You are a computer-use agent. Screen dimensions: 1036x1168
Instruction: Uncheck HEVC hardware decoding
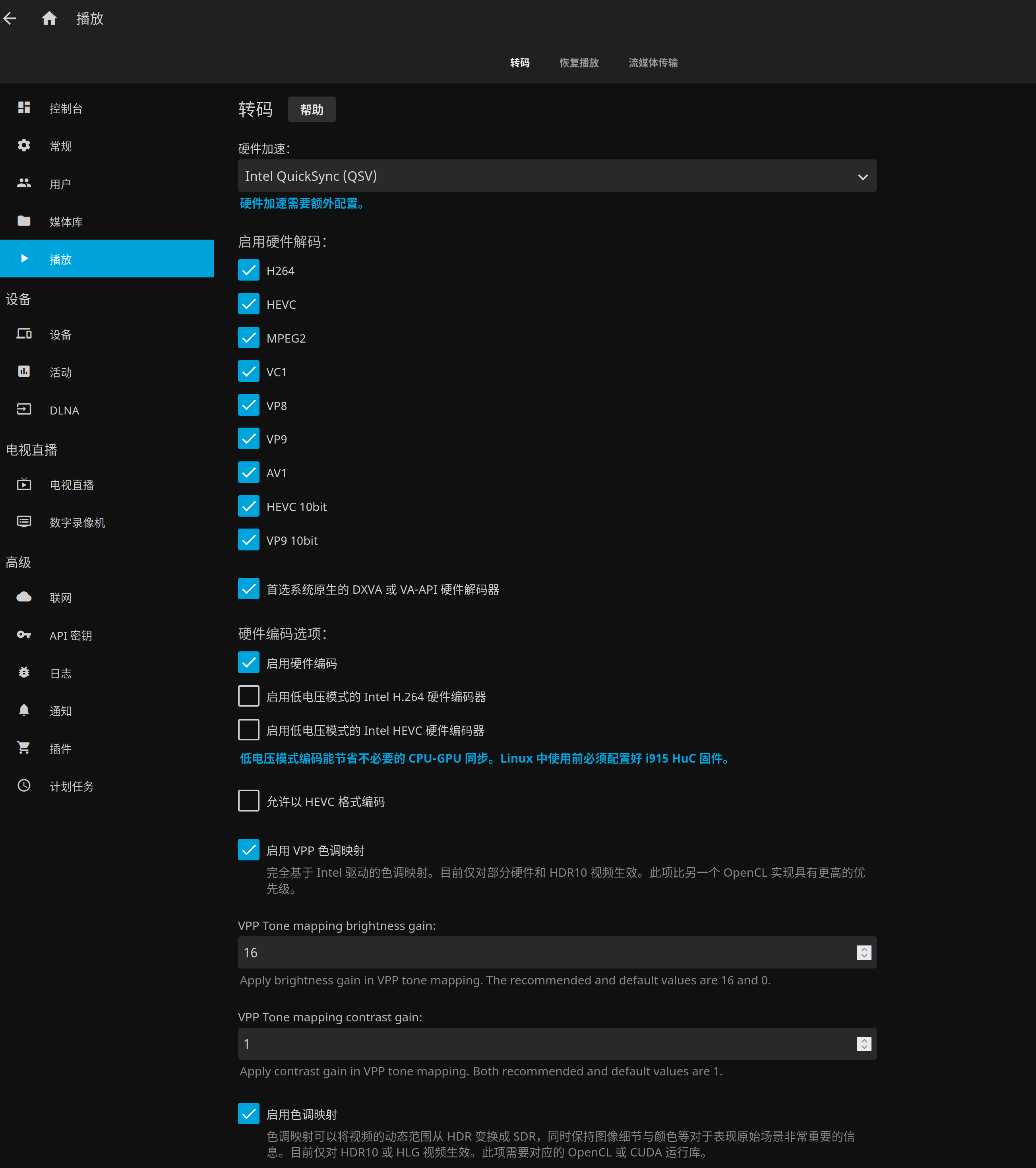pyautogui.click(x=249, y=304)
